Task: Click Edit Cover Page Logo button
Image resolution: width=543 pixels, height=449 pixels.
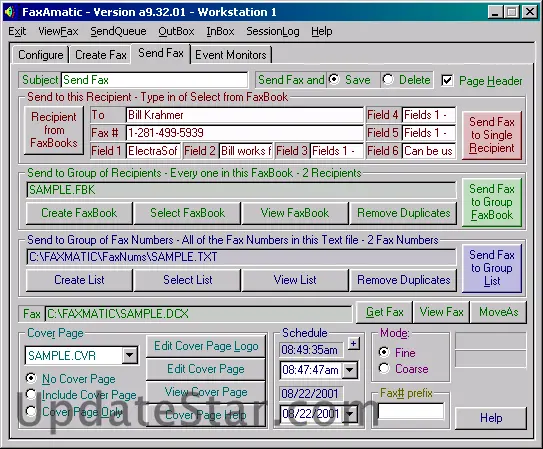Action: 206,346
